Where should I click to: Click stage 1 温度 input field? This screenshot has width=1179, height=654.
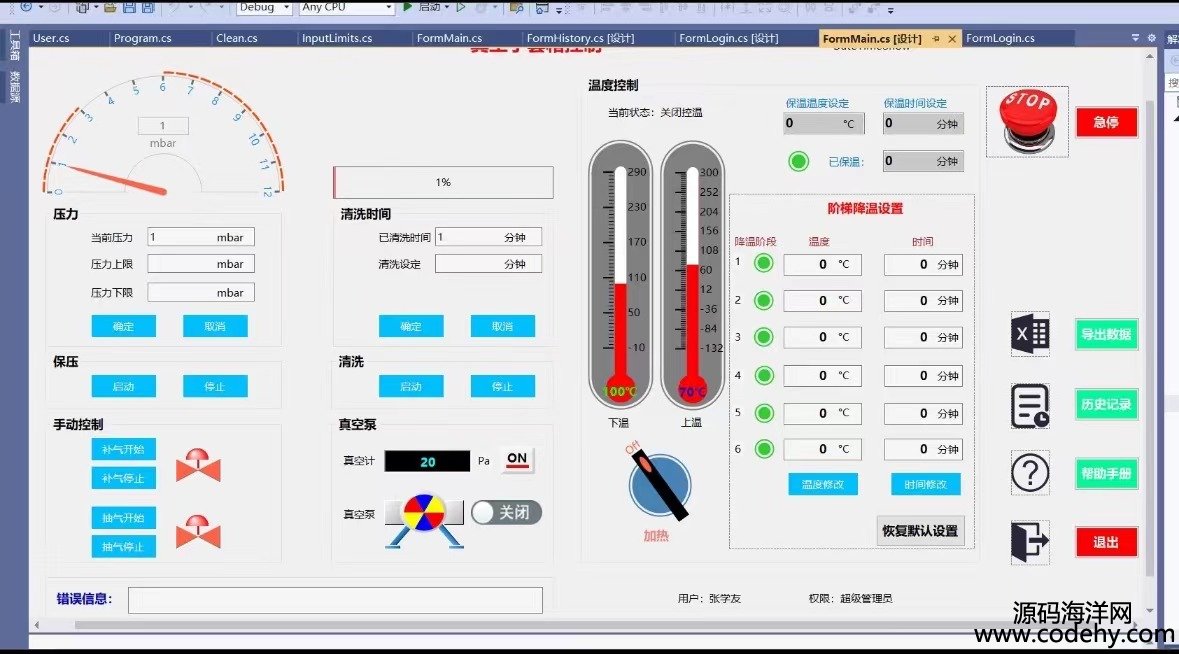823,264
